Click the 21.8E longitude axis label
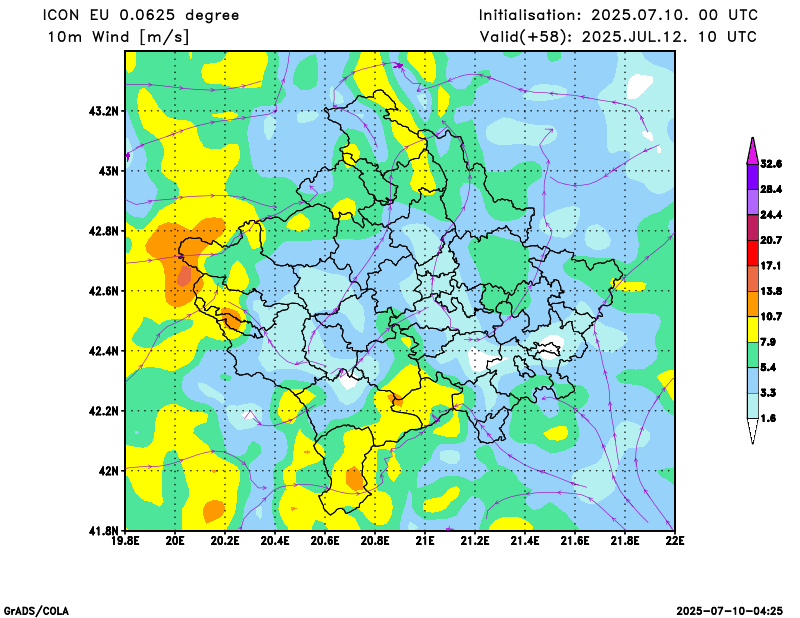The height and width of the screenshot is (618, 800). point(625,540)
